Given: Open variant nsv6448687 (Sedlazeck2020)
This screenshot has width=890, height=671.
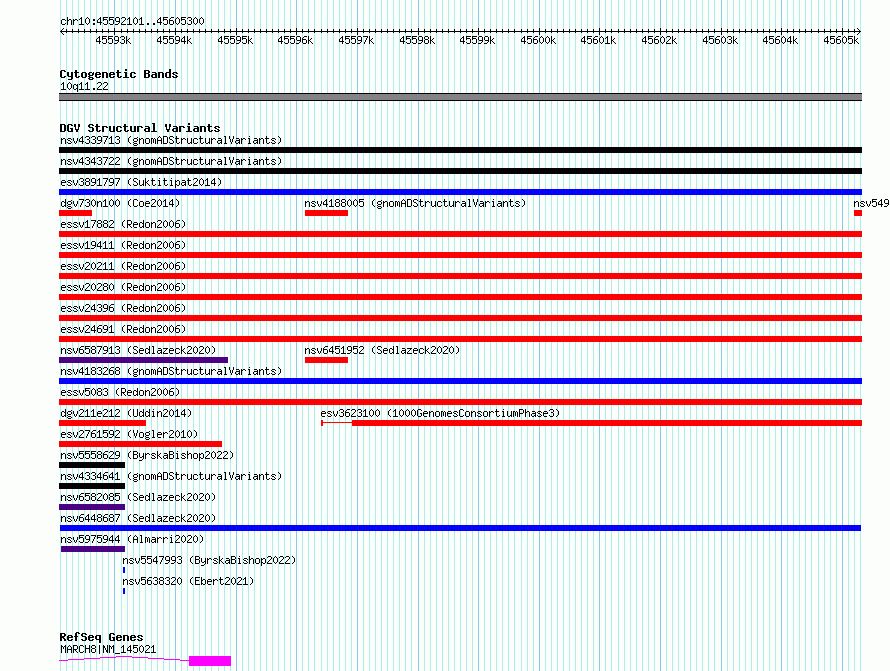Looking at the screenshot, I should (x=138, y=518).
